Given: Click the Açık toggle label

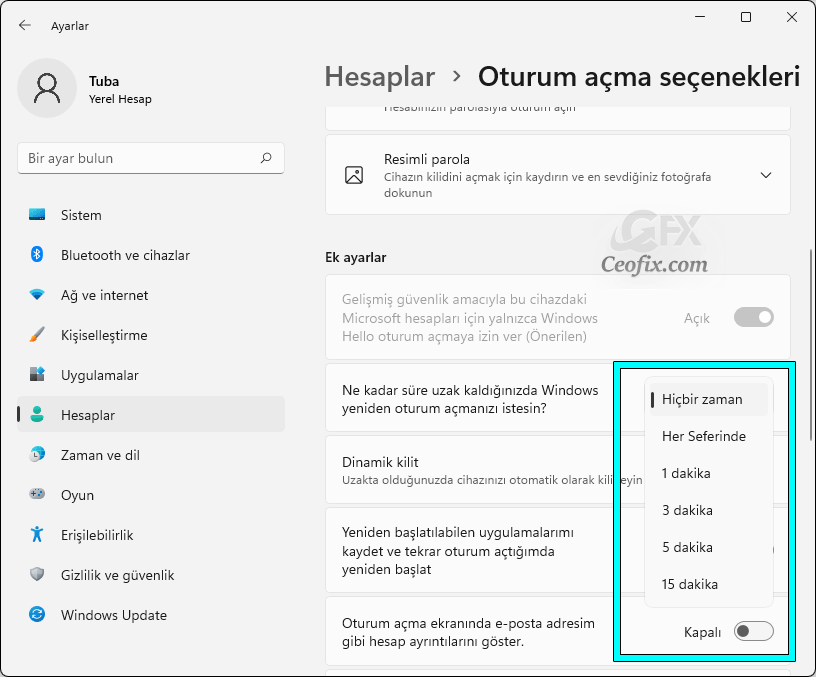Looking at the screenshot, I should pyautogui.click(x=696, y=318).
